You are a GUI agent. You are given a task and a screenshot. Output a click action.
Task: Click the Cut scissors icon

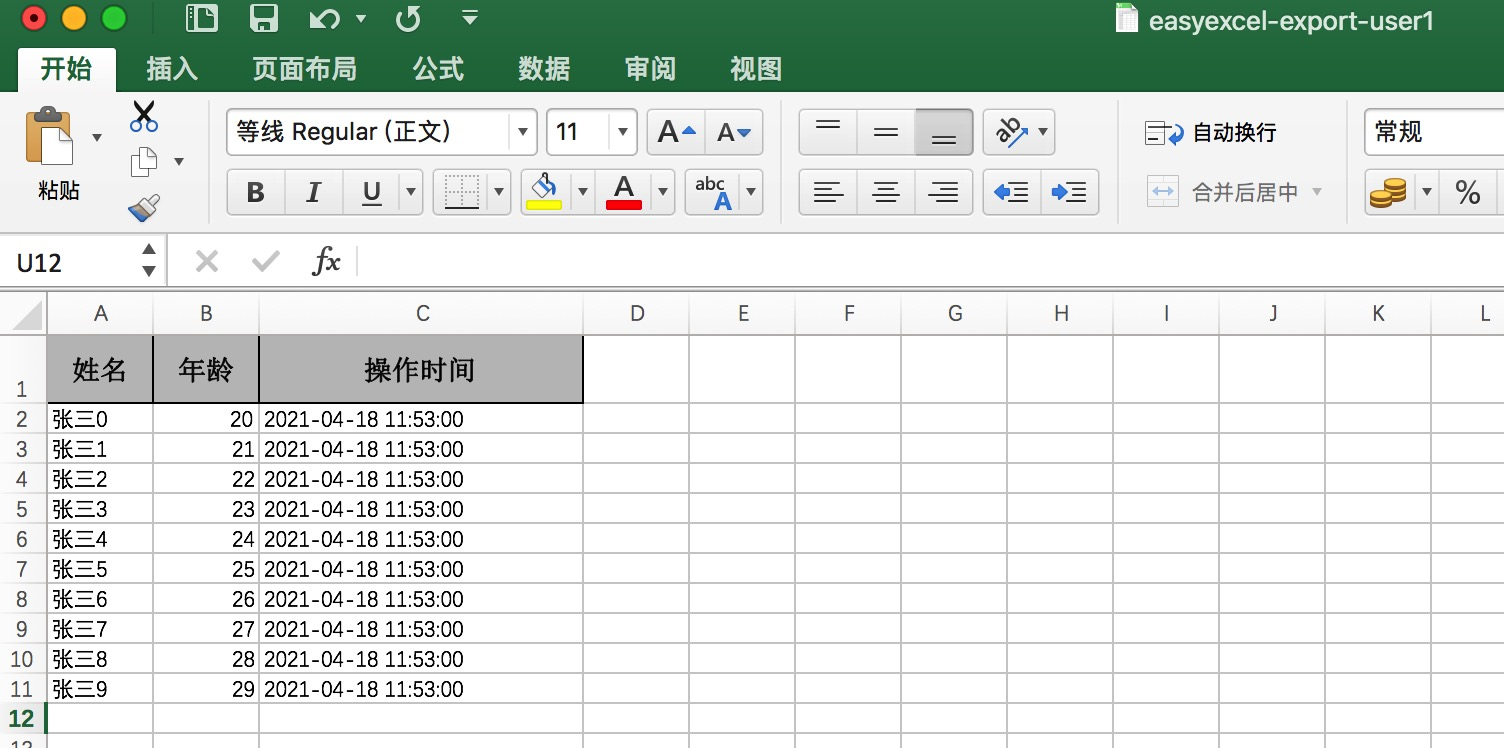click(x=144, y=117)
